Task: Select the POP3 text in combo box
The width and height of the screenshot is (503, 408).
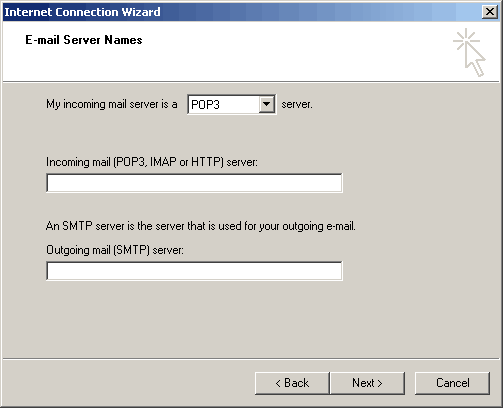Action: tap(205, 105)
